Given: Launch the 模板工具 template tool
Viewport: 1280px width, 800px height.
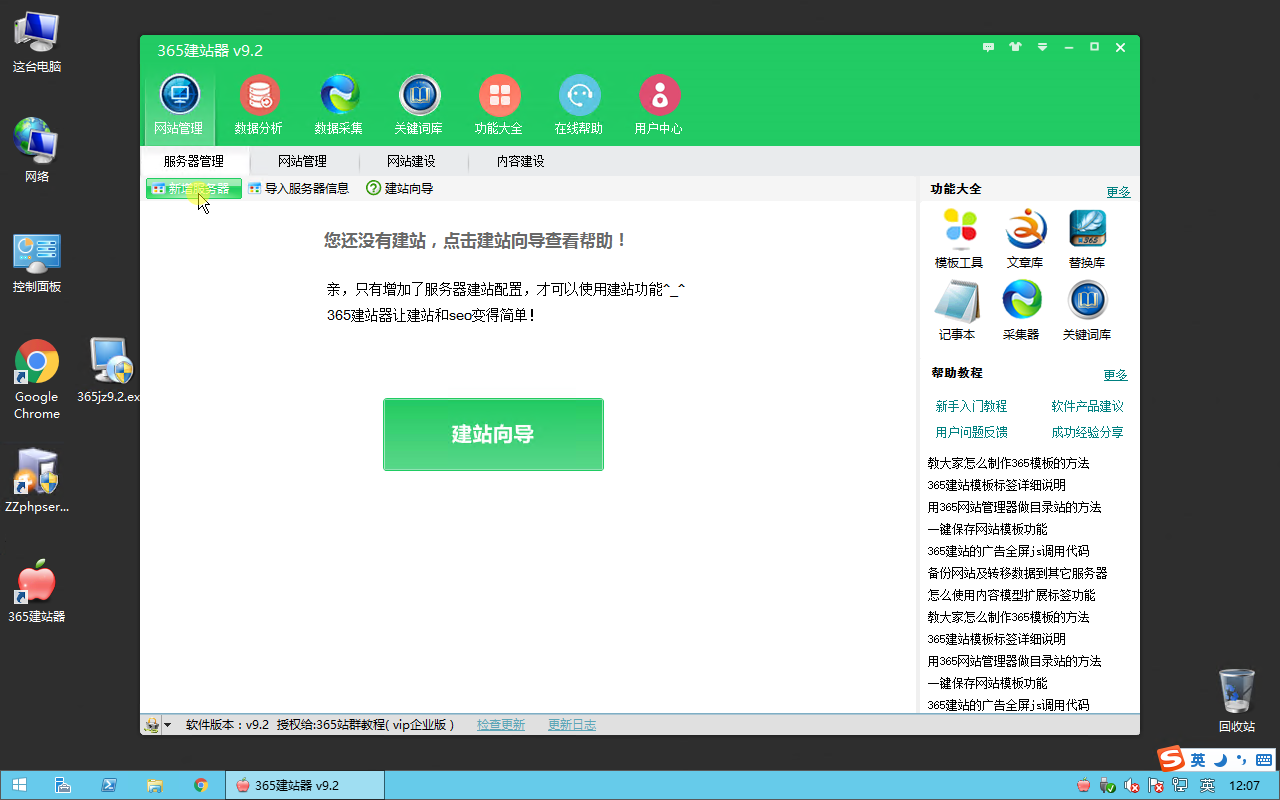Looking at the screenshot, I should (959, 239).
